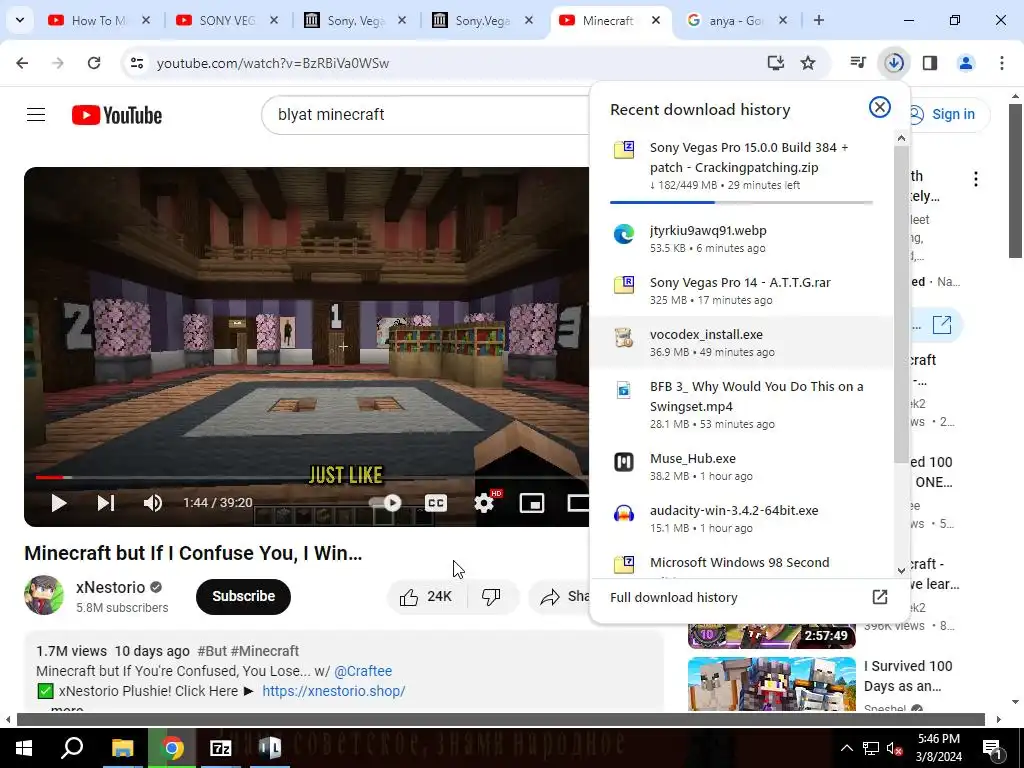Viewport: 1024px width, 768px height.
Task: Like the video with thumbs up
Action: 428,596
